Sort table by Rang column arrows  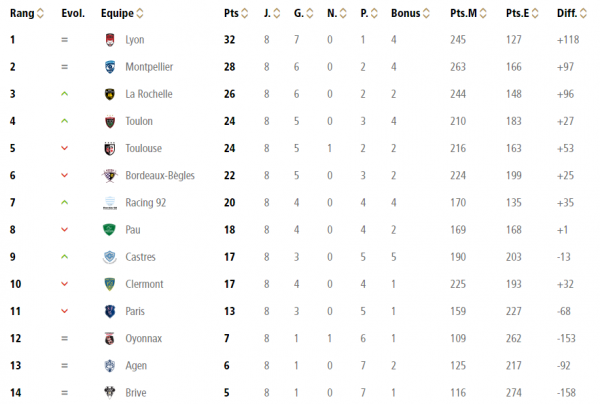40,13
